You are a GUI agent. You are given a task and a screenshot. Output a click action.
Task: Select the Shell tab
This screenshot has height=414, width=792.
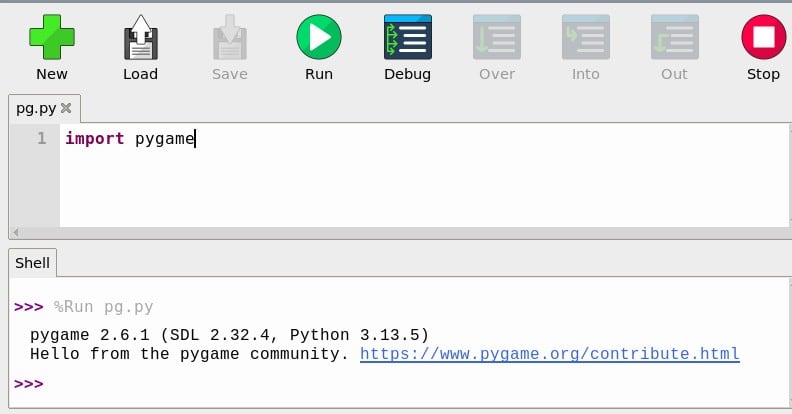tap(32, 263)
